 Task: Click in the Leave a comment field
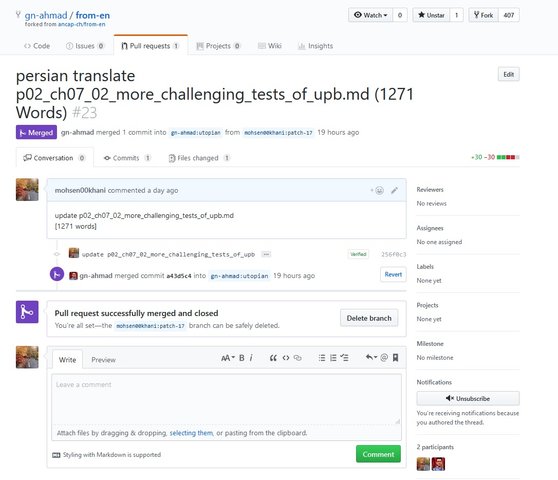pos(227,399)
